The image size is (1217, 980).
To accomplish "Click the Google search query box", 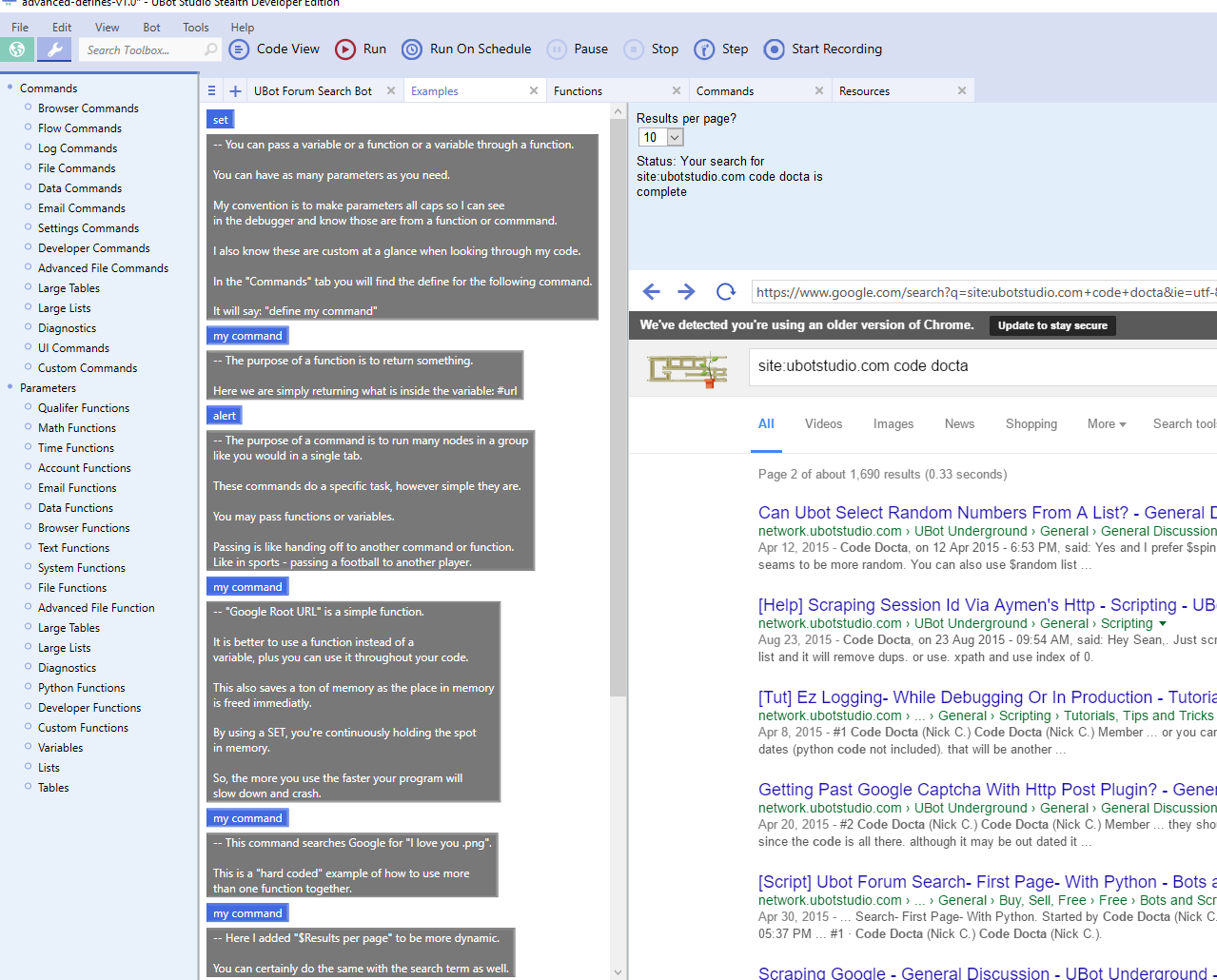I will [x=982, y=366].
